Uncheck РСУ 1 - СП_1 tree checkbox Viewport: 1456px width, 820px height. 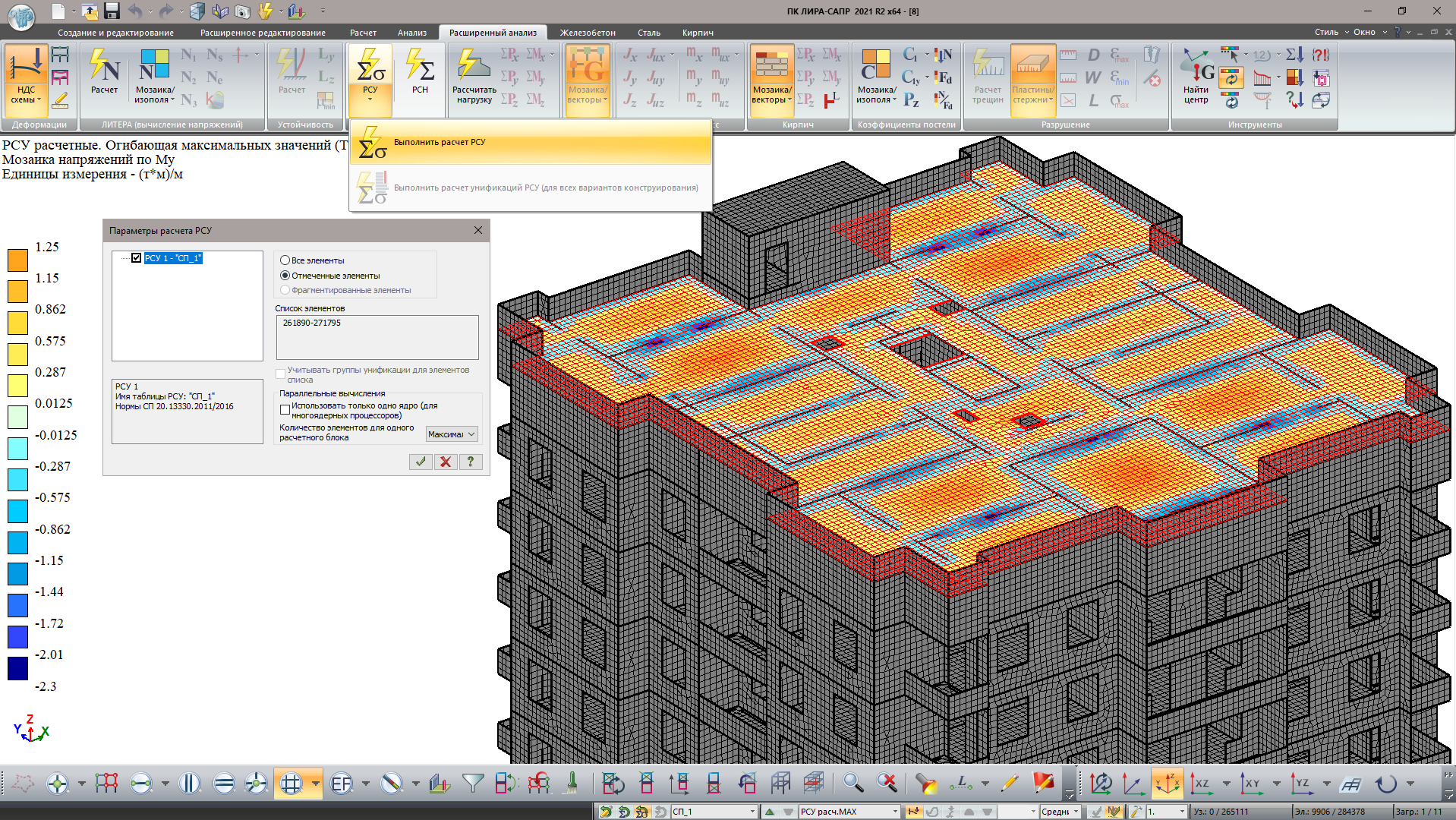pyautogui.click(x=137, y=258)
